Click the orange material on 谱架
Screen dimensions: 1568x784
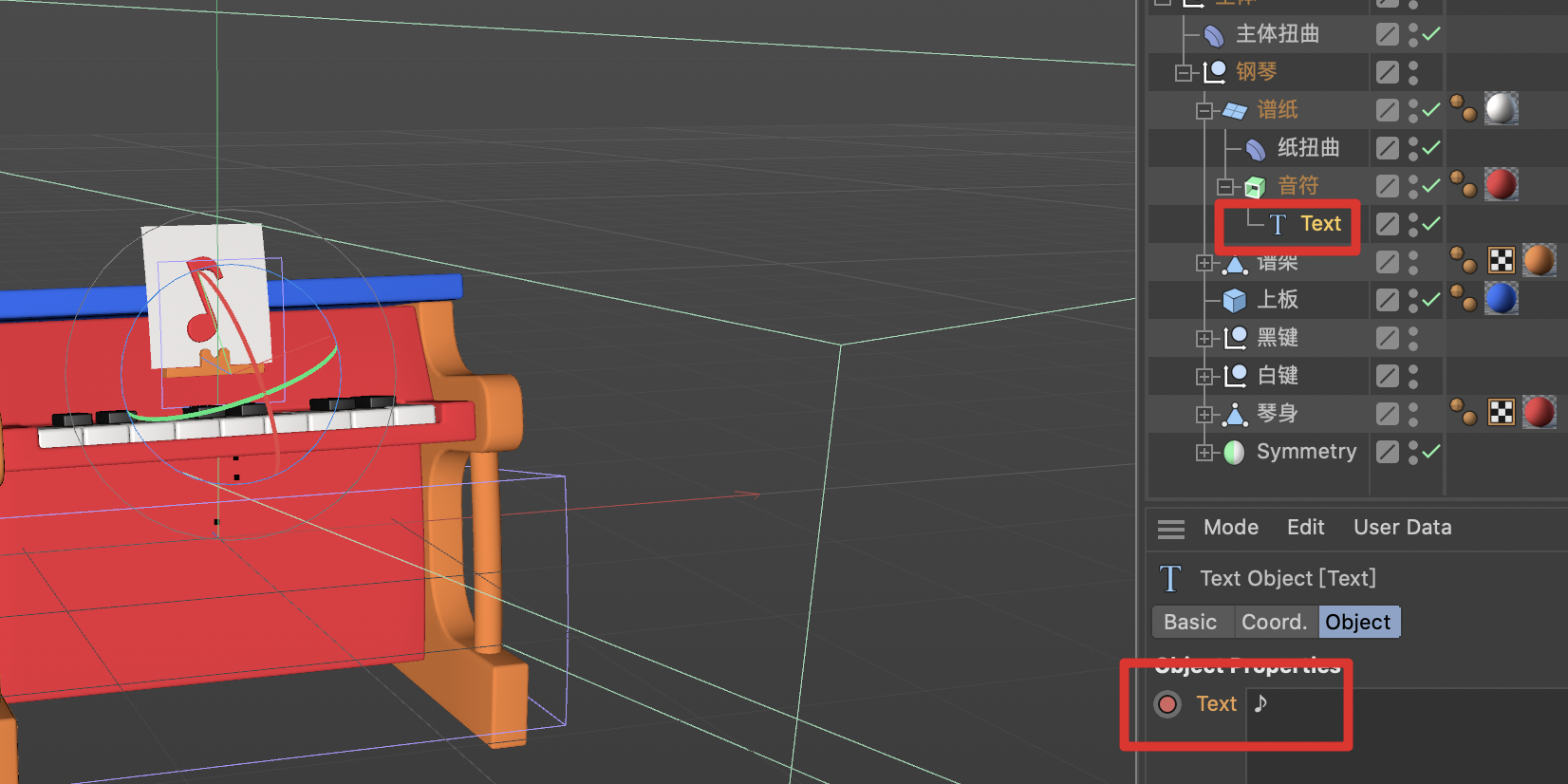(1540, 260)
